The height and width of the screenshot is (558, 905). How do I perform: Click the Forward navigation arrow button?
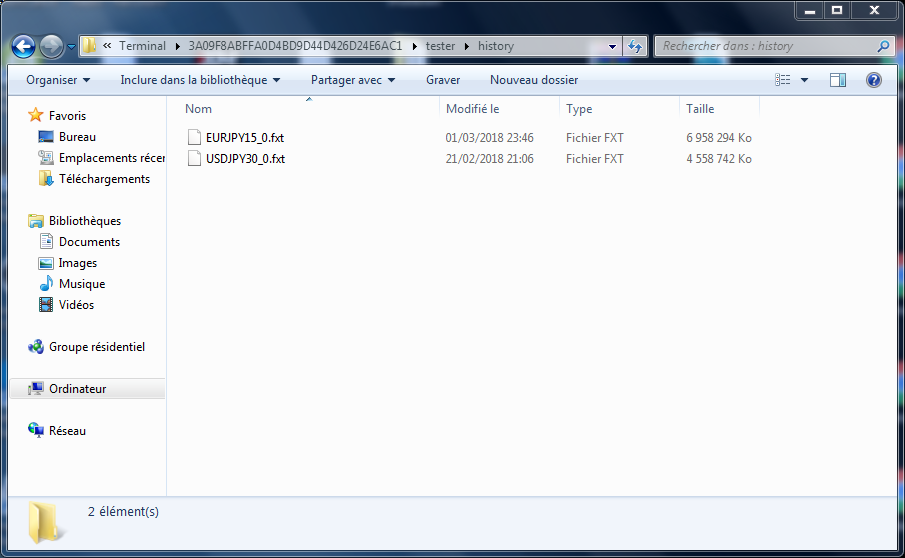click(52, 46)
